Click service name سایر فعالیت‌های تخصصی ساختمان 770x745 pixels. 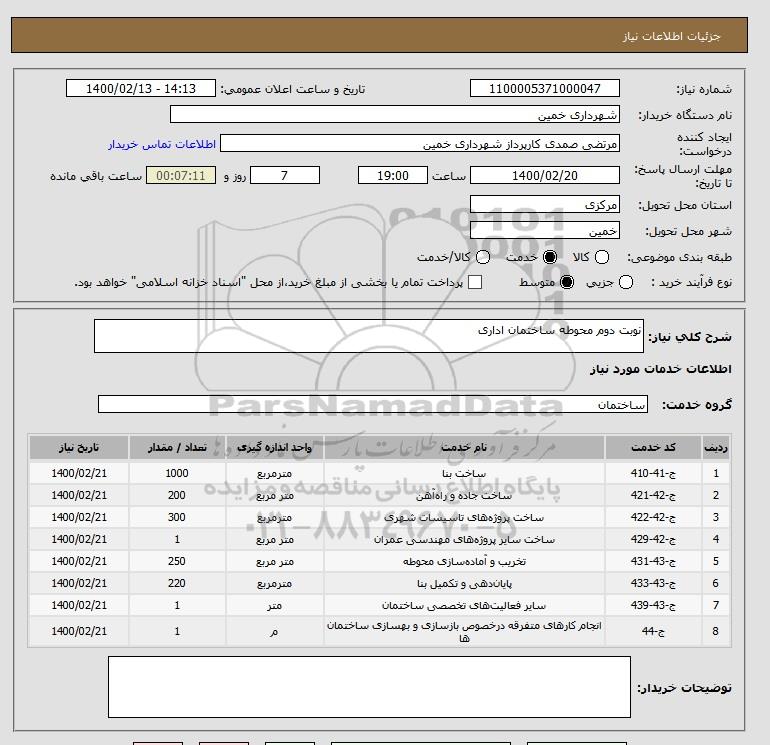pos(464,606)
